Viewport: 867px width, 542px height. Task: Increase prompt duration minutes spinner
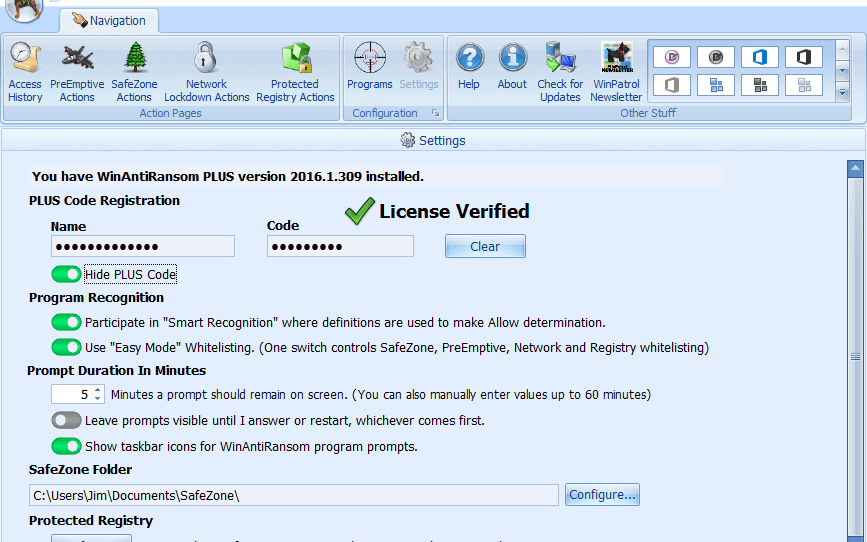[x=98, y=390]
